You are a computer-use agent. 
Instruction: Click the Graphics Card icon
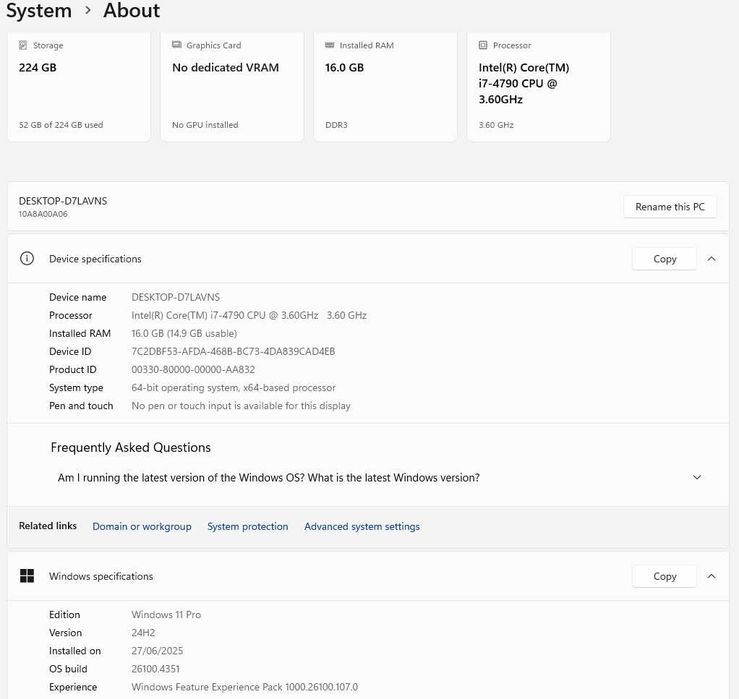[177, 46]
